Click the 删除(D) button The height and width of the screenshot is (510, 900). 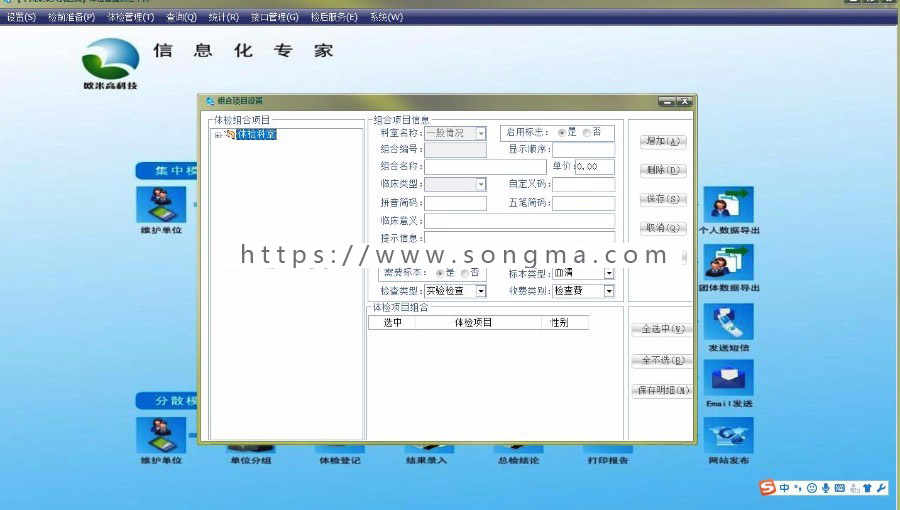pyautogui.click(x=663, y=170)
